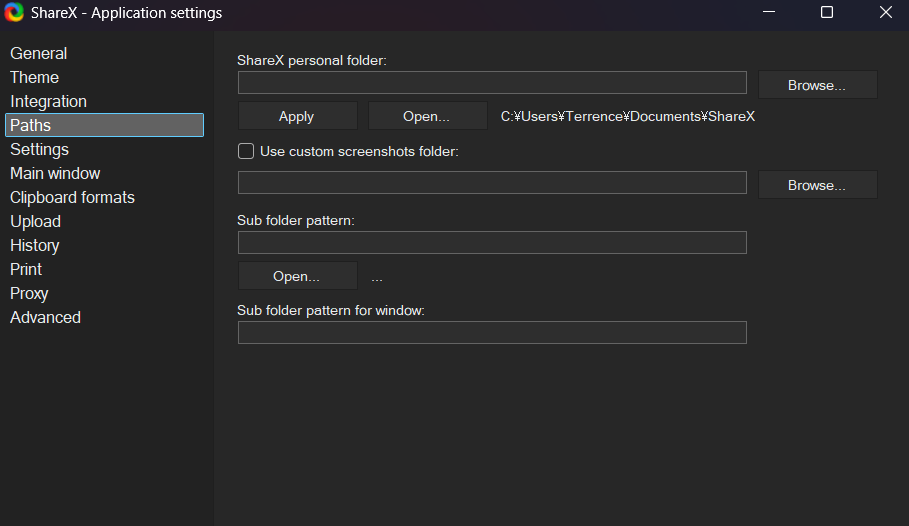
Task: Switch to Main window settings
Action: pos(55,173)
